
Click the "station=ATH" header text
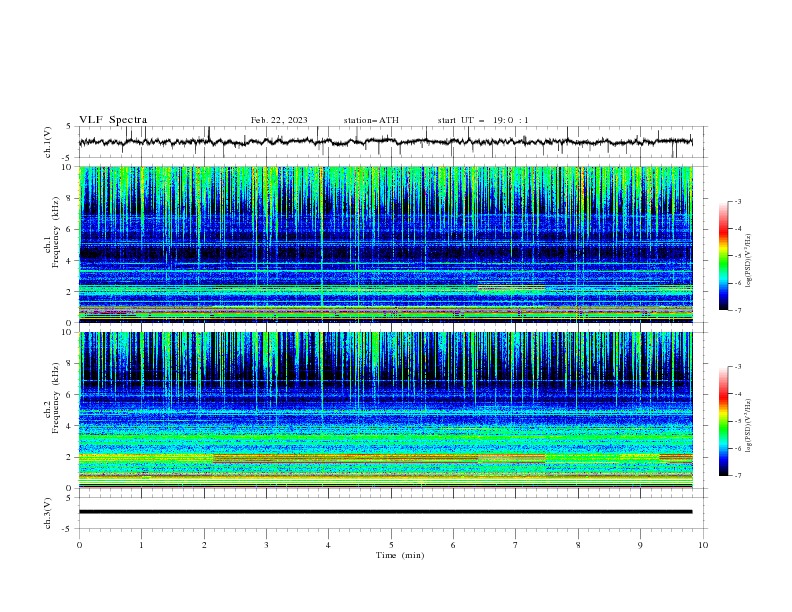(x=371, y=120)
